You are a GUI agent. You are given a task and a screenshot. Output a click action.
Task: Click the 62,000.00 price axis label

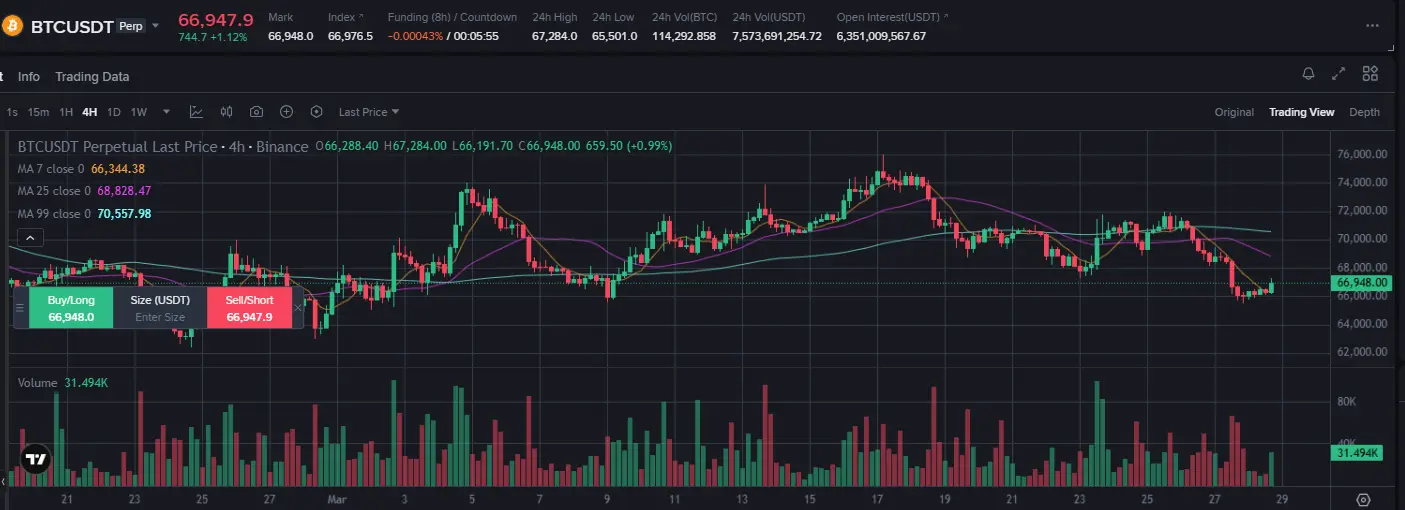click(x=1361, y=352)
